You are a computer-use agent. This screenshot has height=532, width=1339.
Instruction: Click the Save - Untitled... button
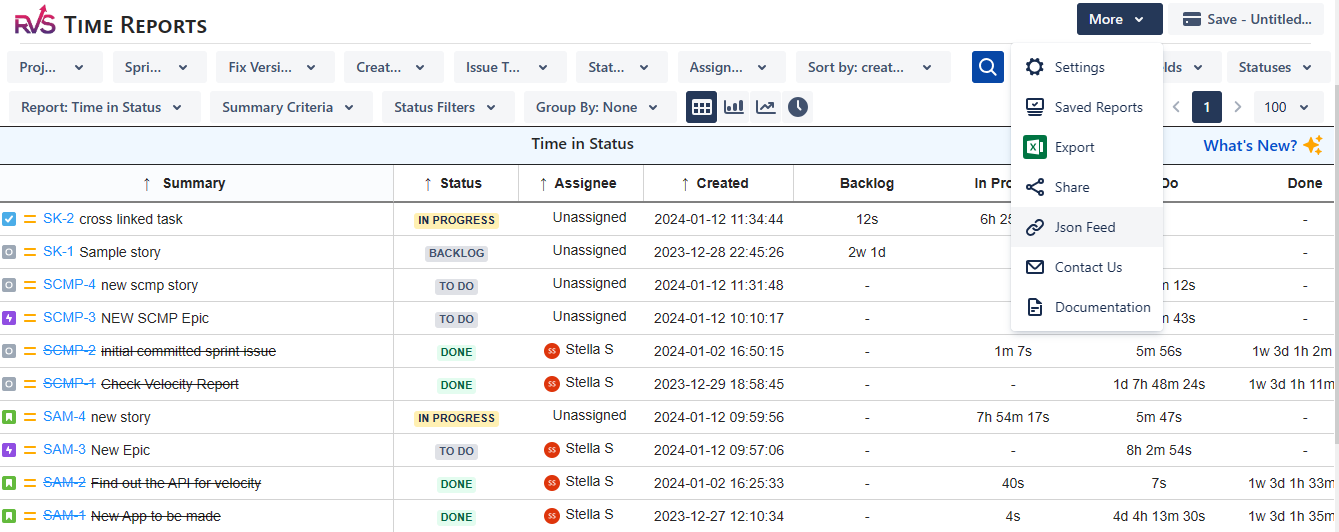pyautogui.click(x=1246, y=19)
